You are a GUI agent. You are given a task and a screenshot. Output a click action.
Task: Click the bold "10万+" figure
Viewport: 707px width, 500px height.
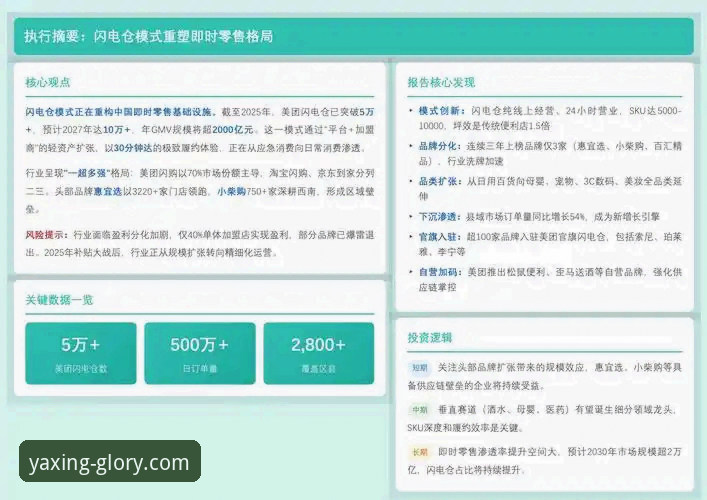tap(116, 130)
